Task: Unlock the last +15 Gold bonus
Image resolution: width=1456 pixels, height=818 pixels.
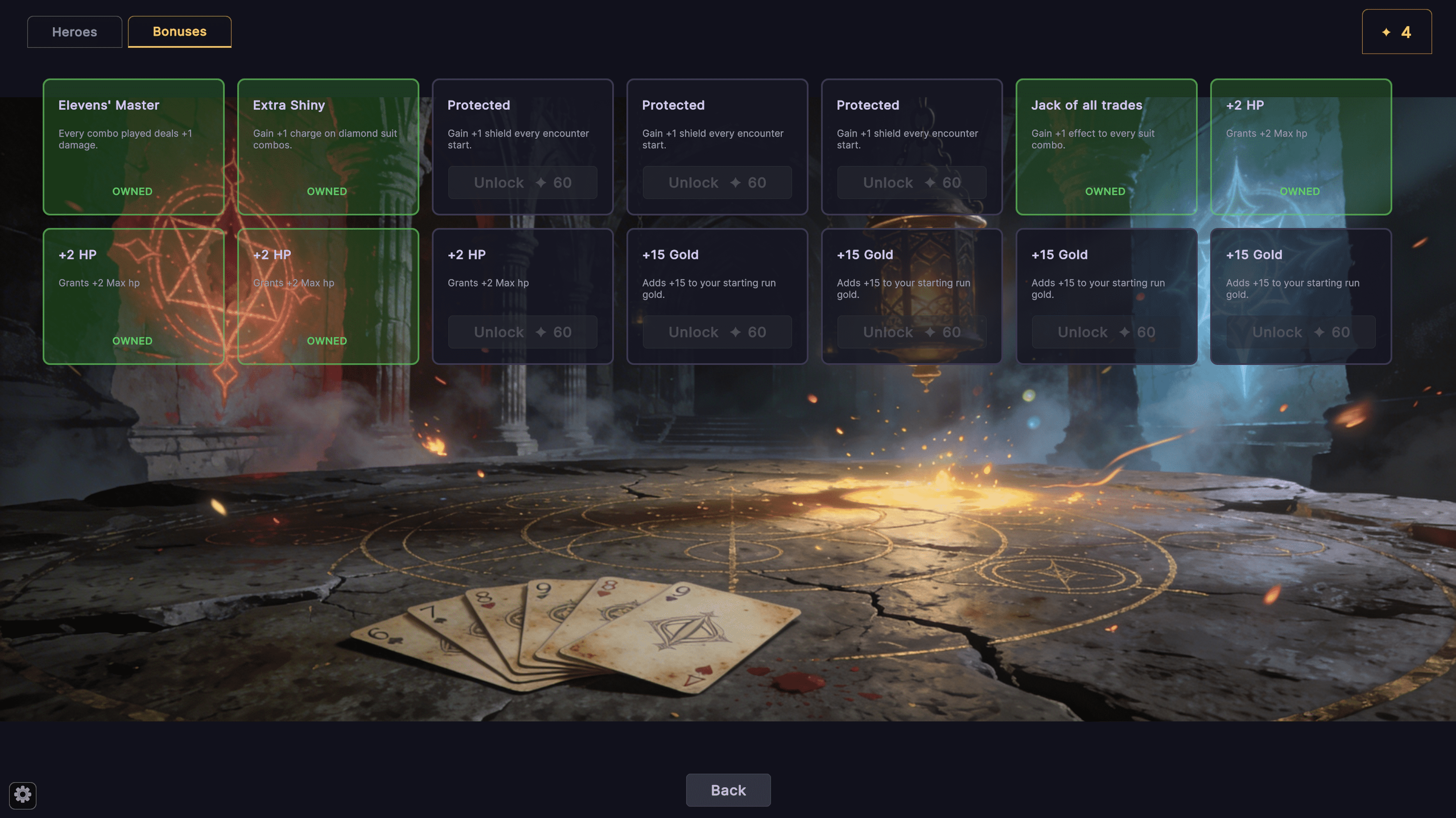Action: point(1300,332)
